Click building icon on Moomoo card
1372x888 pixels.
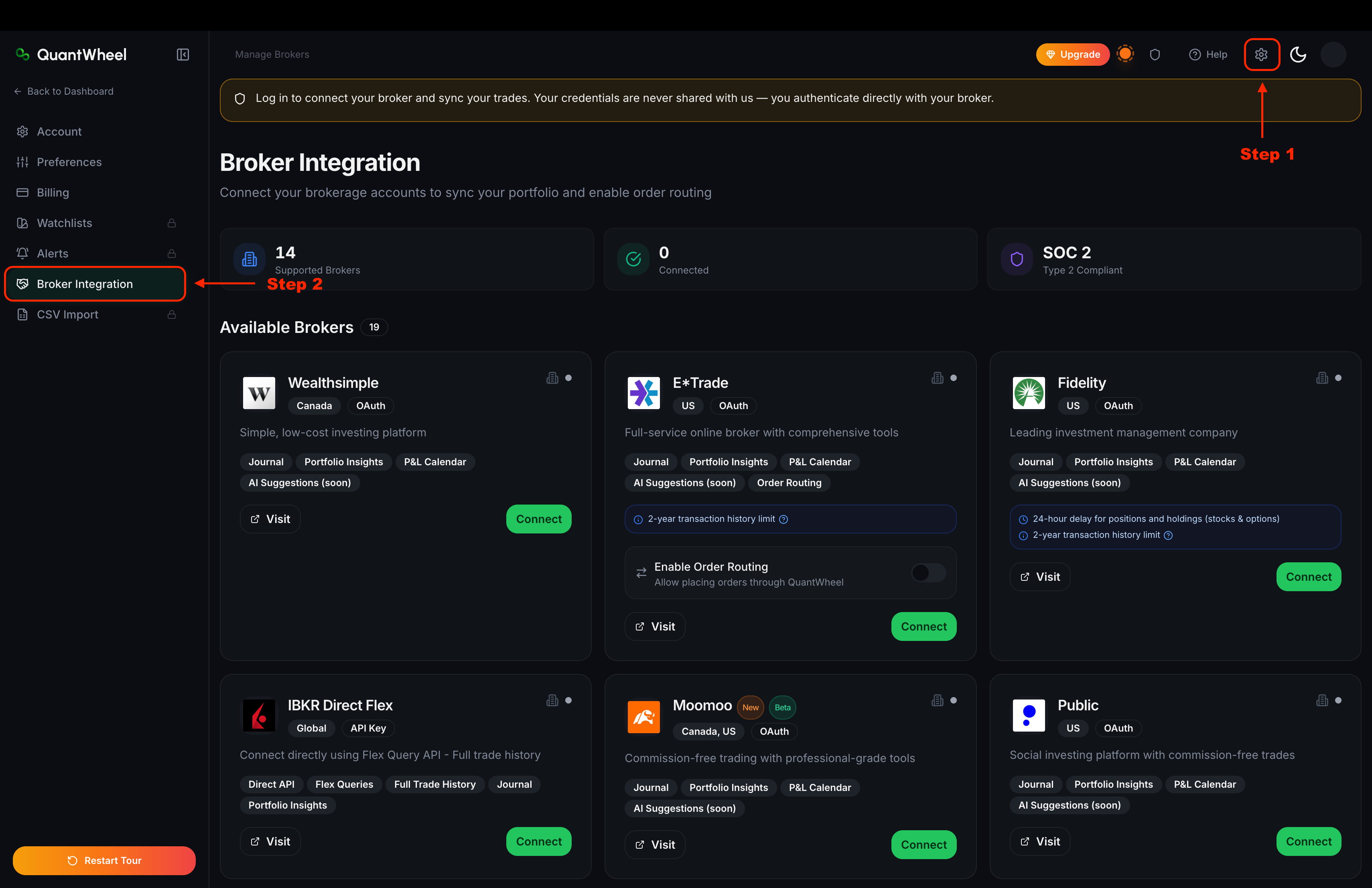pos(938,701)
